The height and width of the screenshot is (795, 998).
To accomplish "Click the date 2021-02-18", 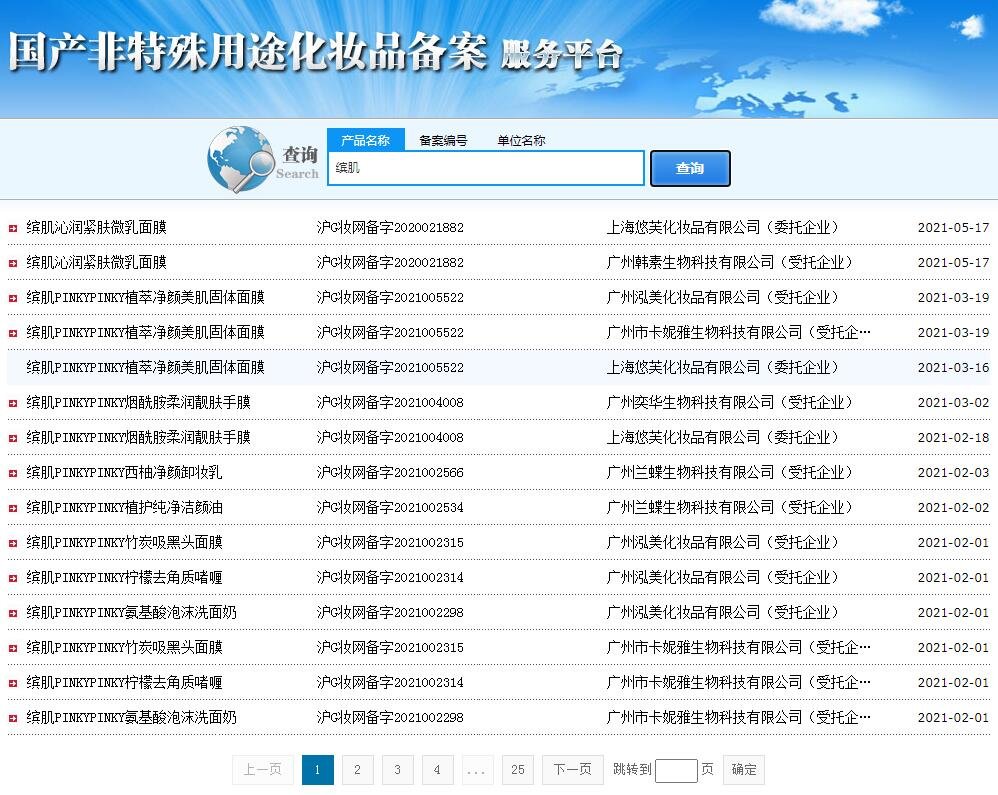I will (x=953, y=437).
